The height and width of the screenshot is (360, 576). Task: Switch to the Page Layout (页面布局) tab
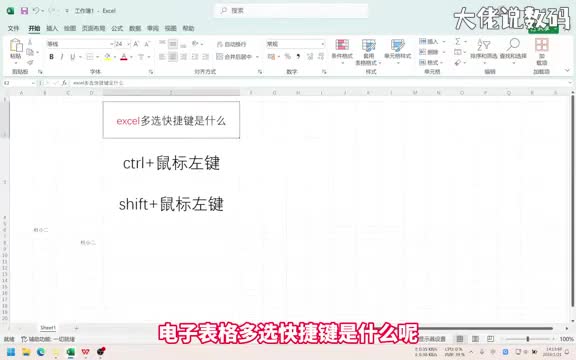[93, 28]
